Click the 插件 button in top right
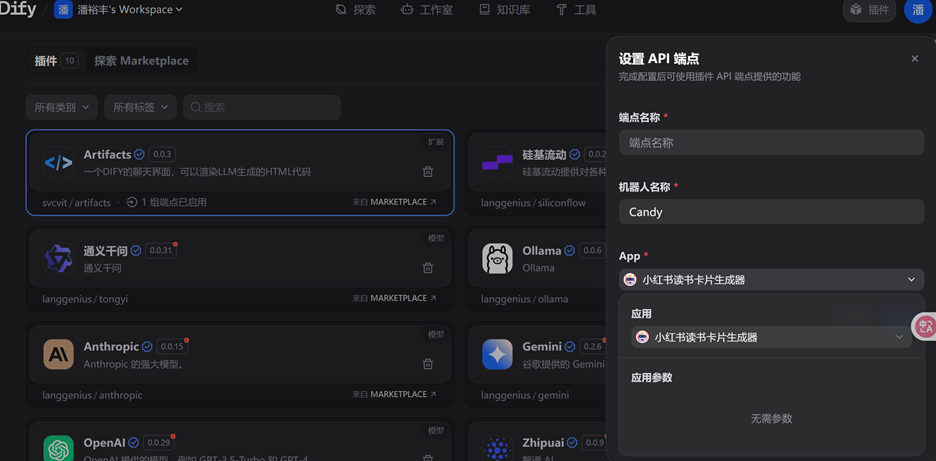936x461 pixels. click(x=869, y=10)
